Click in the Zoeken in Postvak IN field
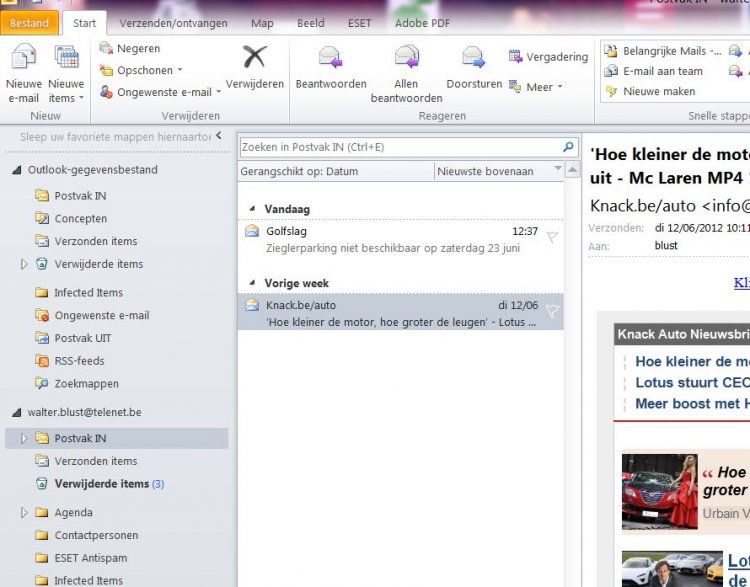The height and width of the screenshot is (587, 750). tap(398, 147)
